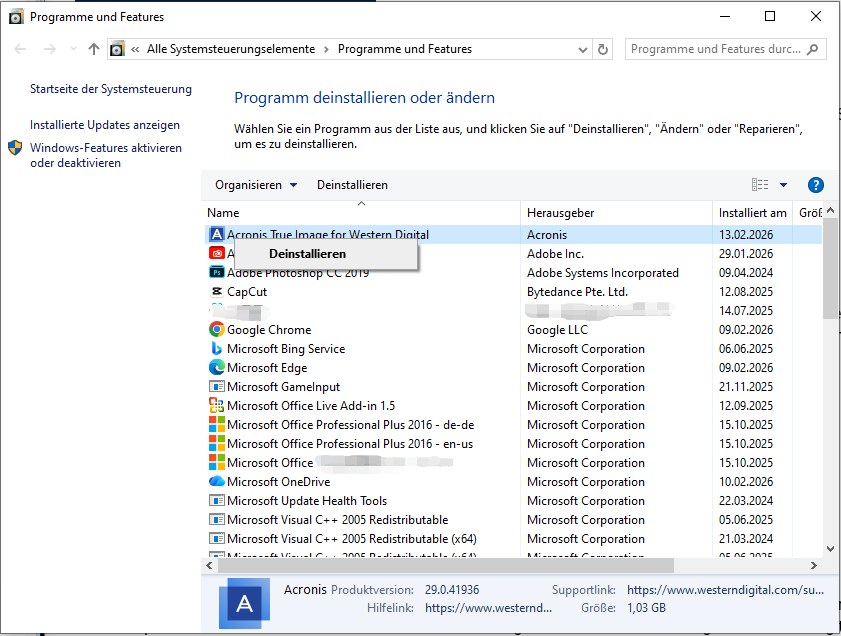Viewport: 841px width, 636px height.
Task: Select the Microsoft OneDrive program icon
Action: coord(215,481)
